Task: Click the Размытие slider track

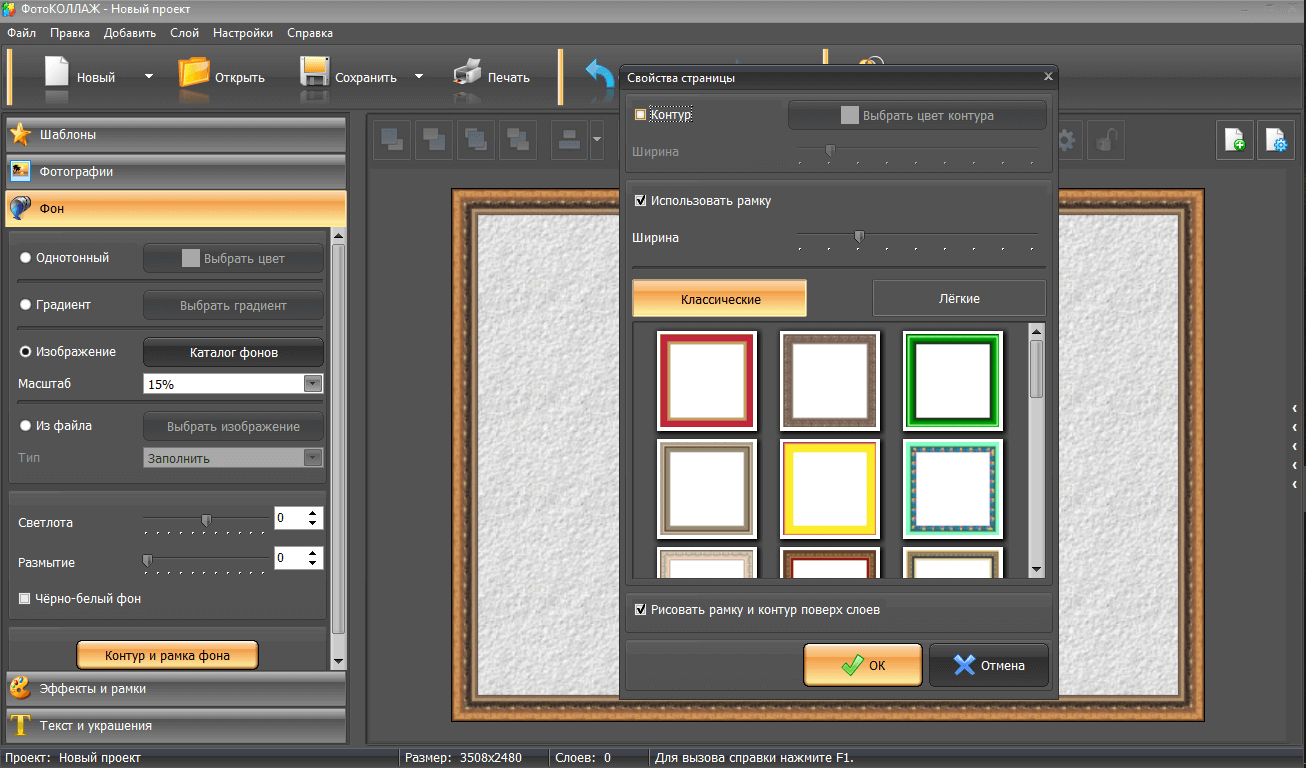Action: pyautogui.click(x=205, y=560)
